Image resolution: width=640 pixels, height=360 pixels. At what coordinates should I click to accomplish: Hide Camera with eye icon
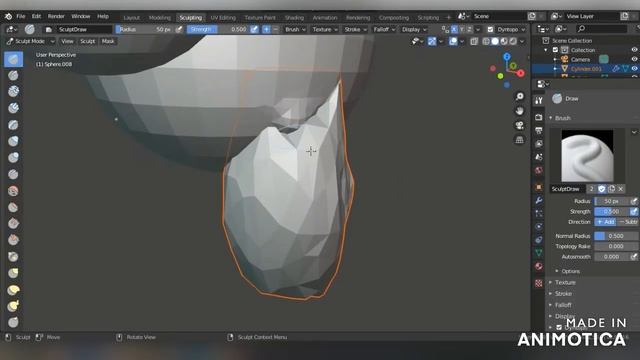coord(634,59)
